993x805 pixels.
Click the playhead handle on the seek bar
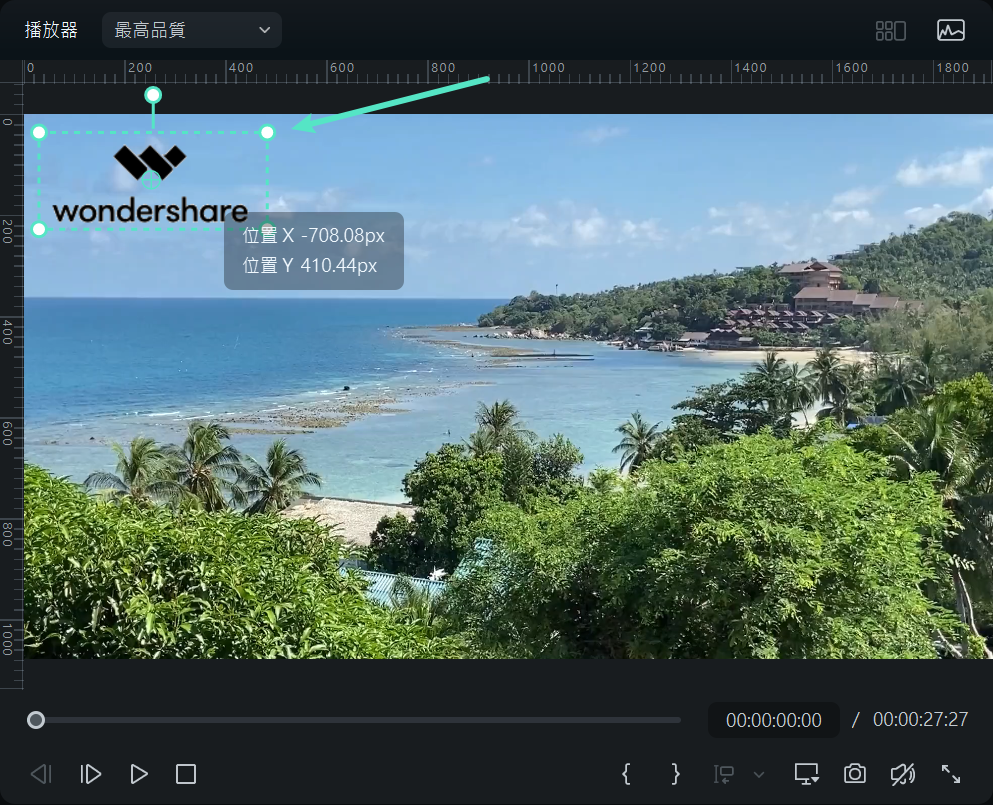pos(36,719)
